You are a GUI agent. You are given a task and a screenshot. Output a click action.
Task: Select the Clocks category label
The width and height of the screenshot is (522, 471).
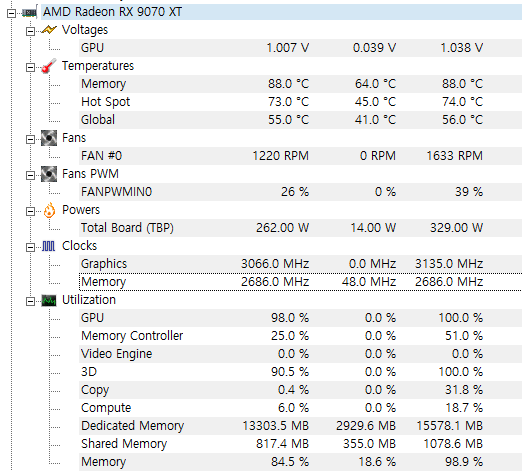pyautogui.click(x=79, y=246)
